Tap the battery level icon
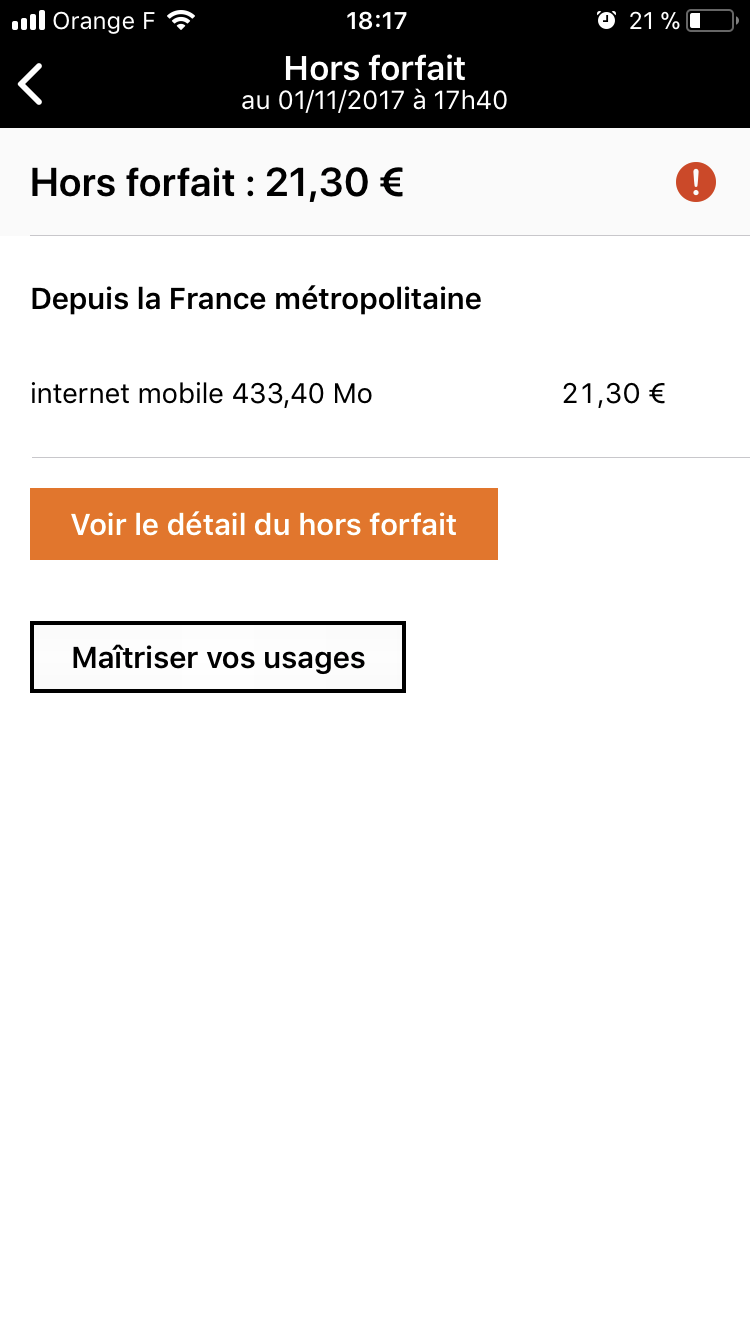 711,21
